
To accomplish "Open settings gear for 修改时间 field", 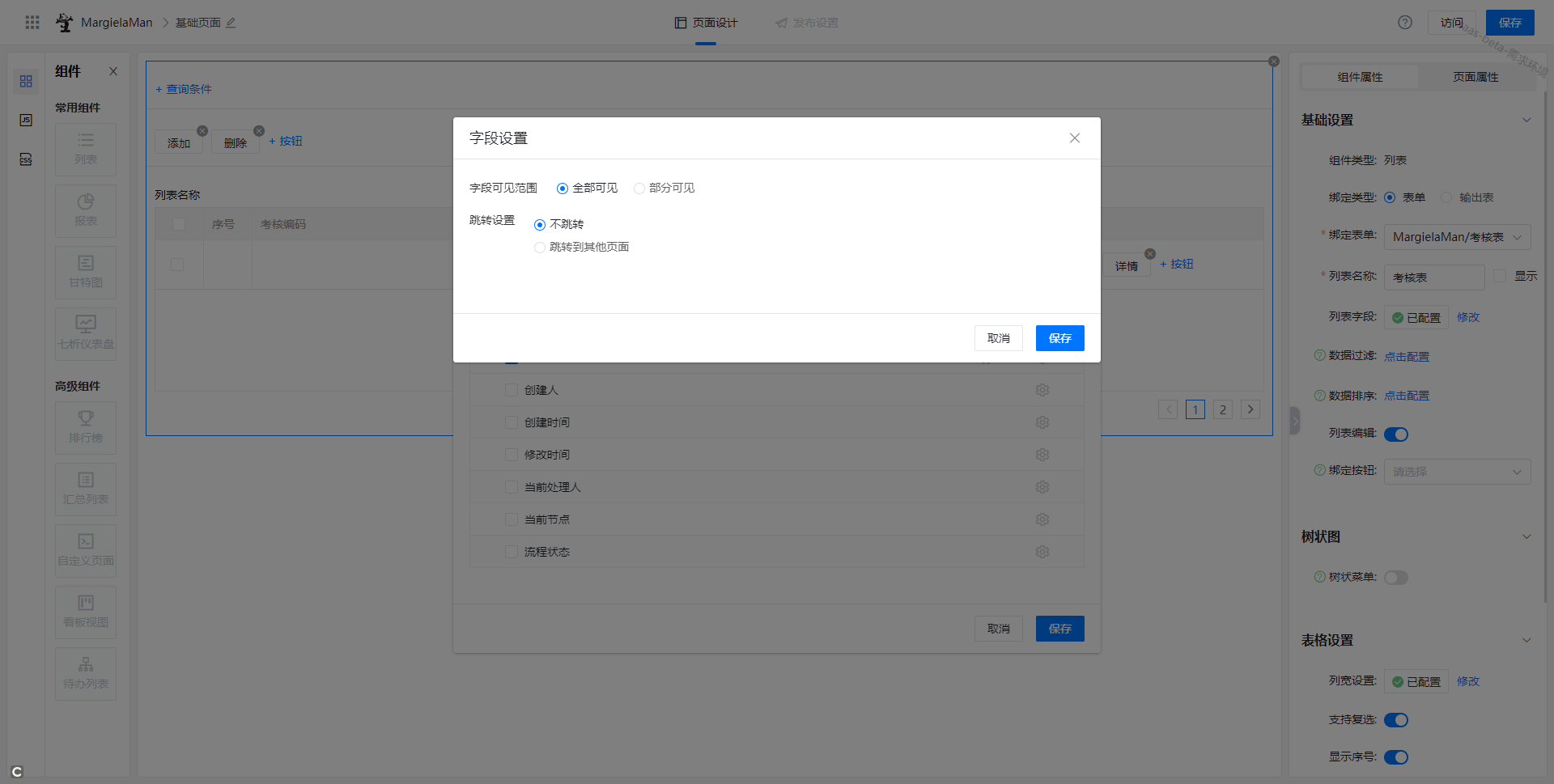I will pos(1042,455).
